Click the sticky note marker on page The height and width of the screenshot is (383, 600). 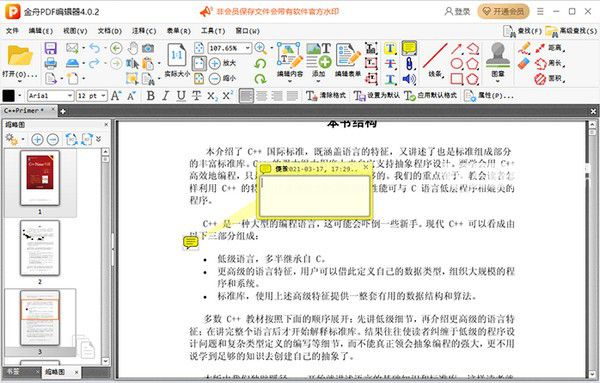[190, 242]
